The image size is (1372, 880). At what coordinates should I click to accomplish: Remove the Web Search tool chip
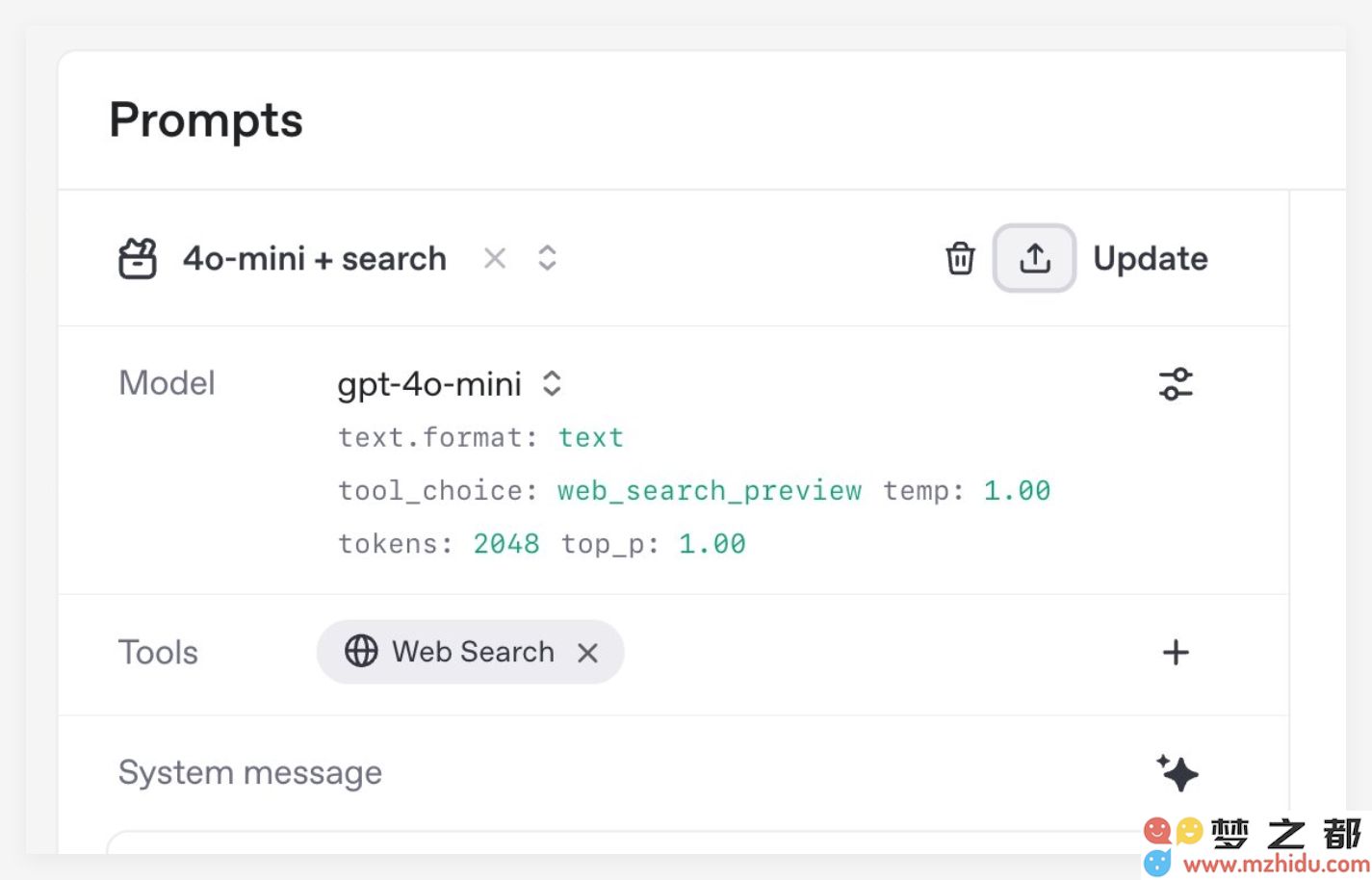point(587,653)
